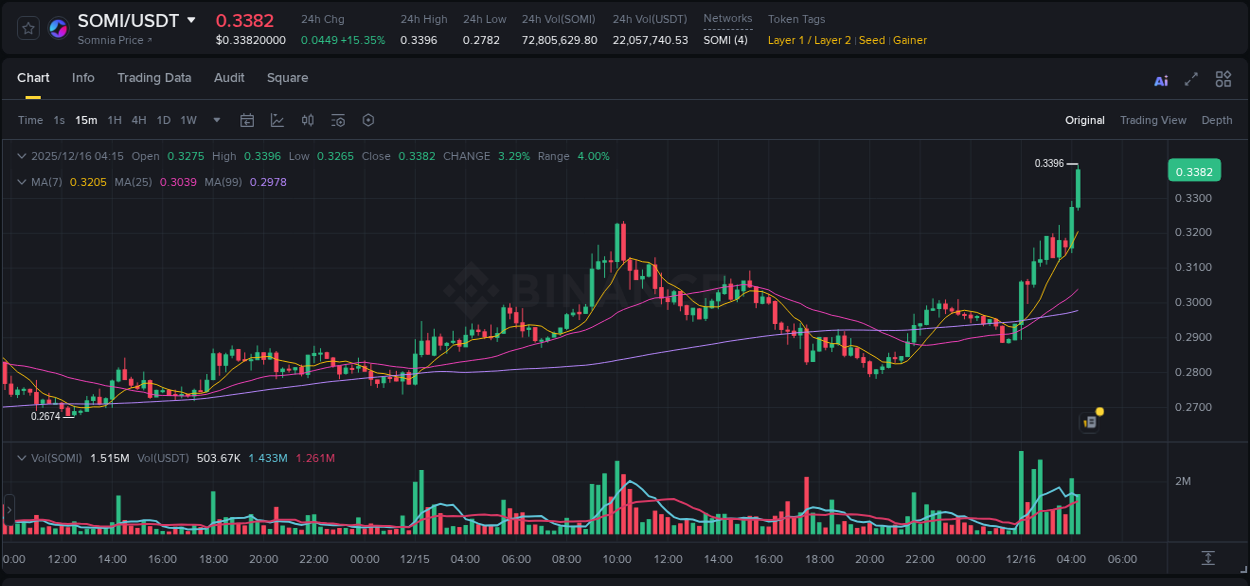Switch chart to Depth view
Viewport: 1250px width, 586px height.
coord(1216,120)
